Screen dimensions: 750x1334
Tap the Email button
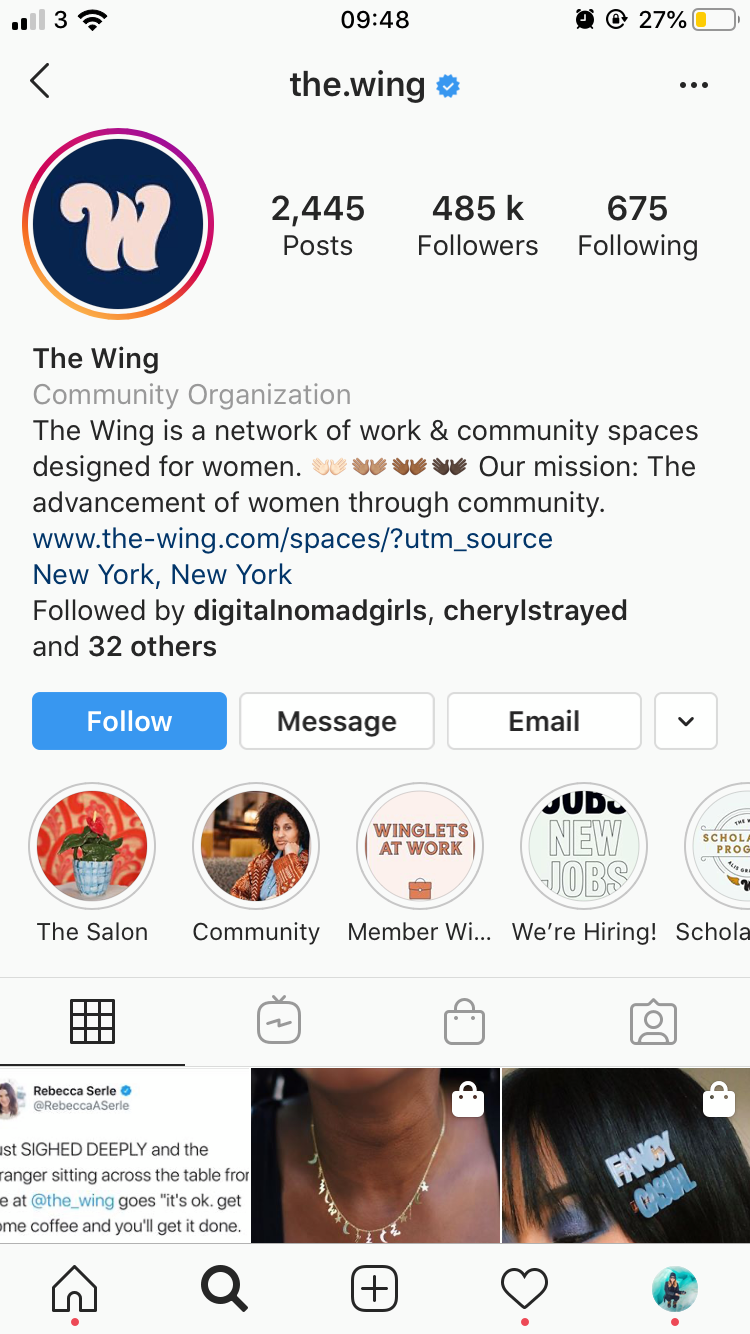pyautogui.click(x=544, y=721)
